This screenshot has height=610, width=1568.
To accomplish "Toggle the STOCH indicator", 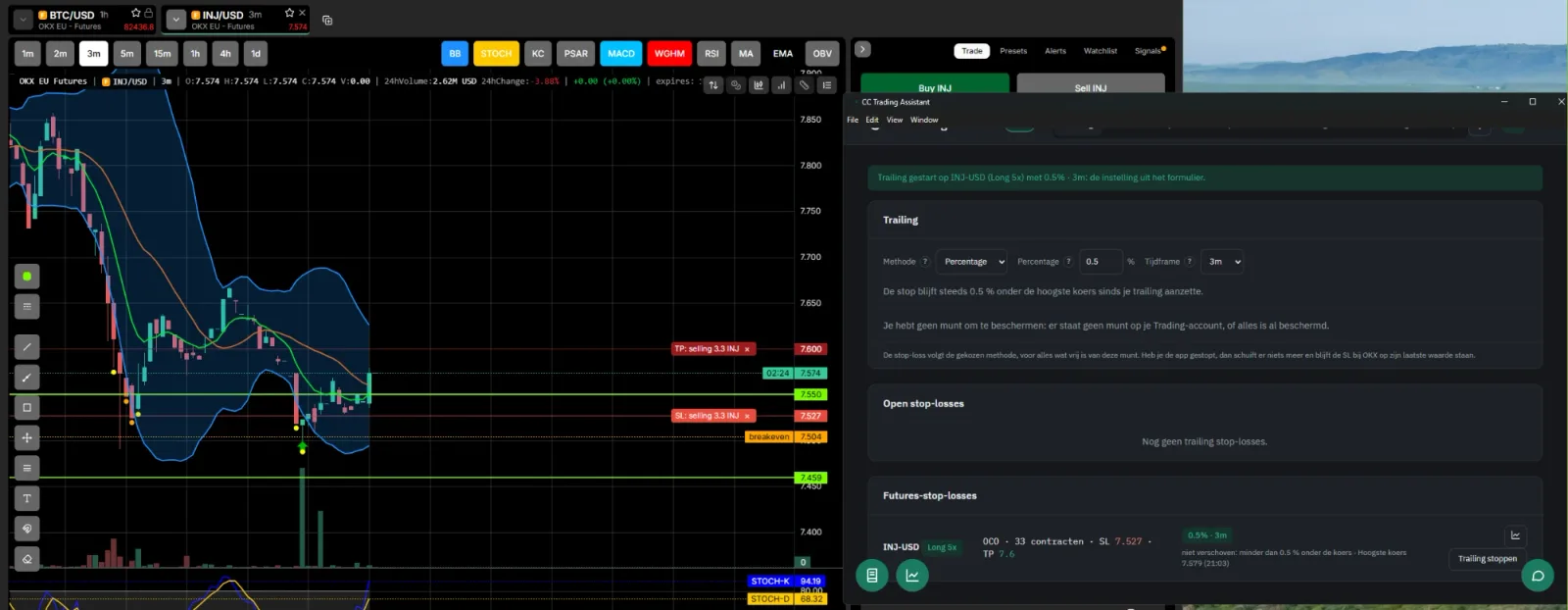I will [496, 54].
